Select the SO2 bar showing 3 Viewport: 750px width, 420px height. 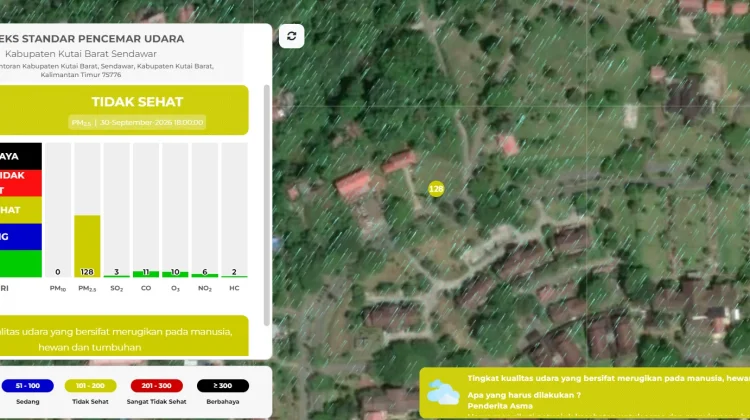[x=117, y=210]
